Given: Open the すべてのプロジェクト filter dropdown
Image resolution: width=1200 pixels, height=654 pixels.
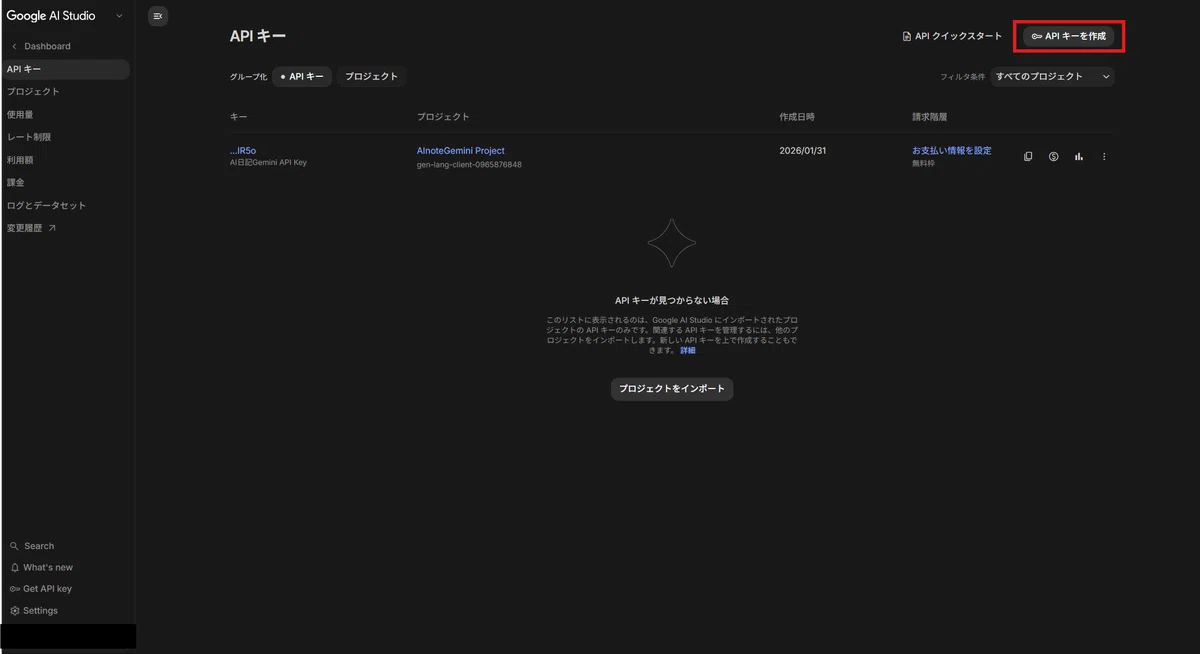Looking at the screenshot, I should click(1052, 77).
